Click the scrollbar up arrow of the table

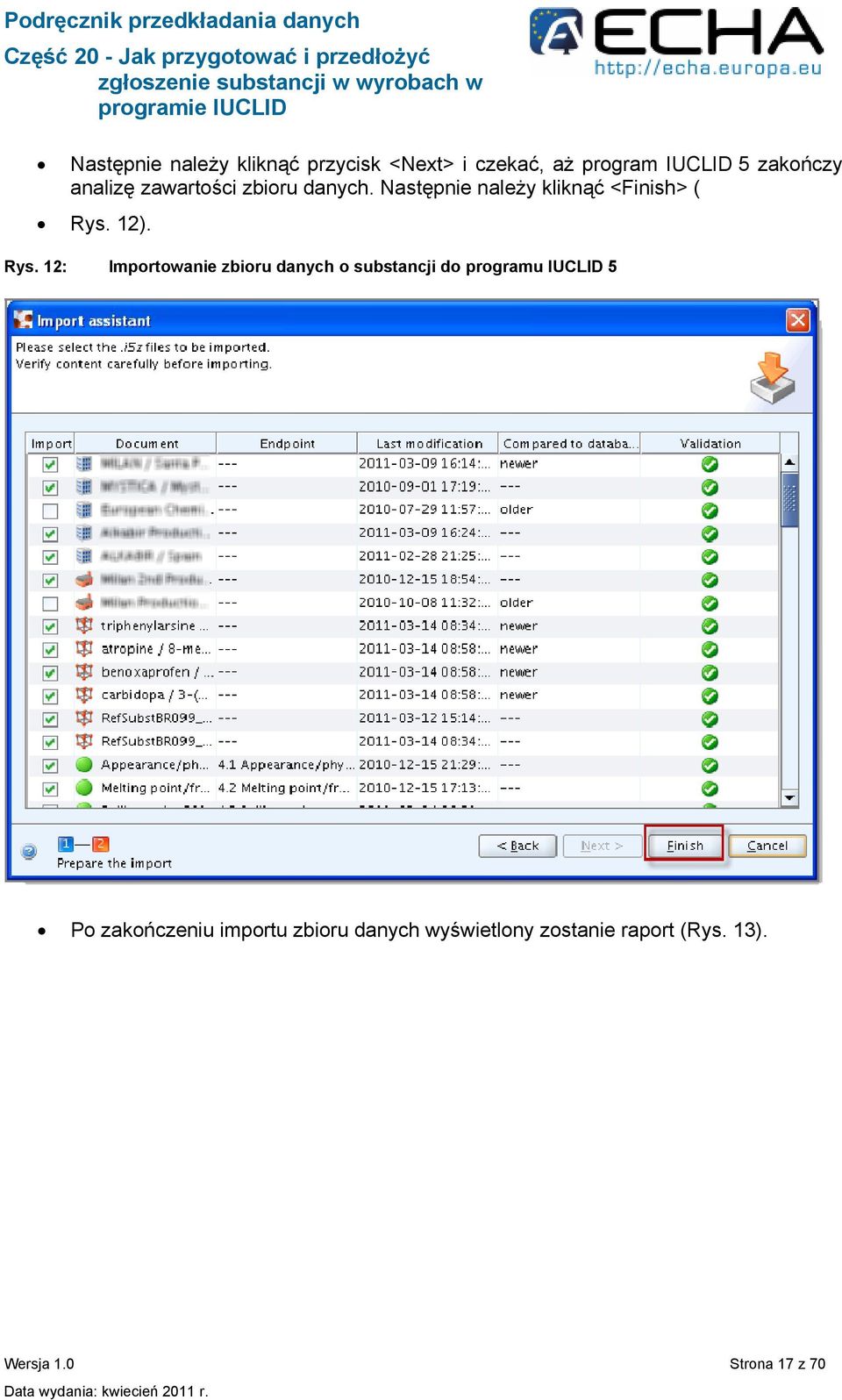789,461
